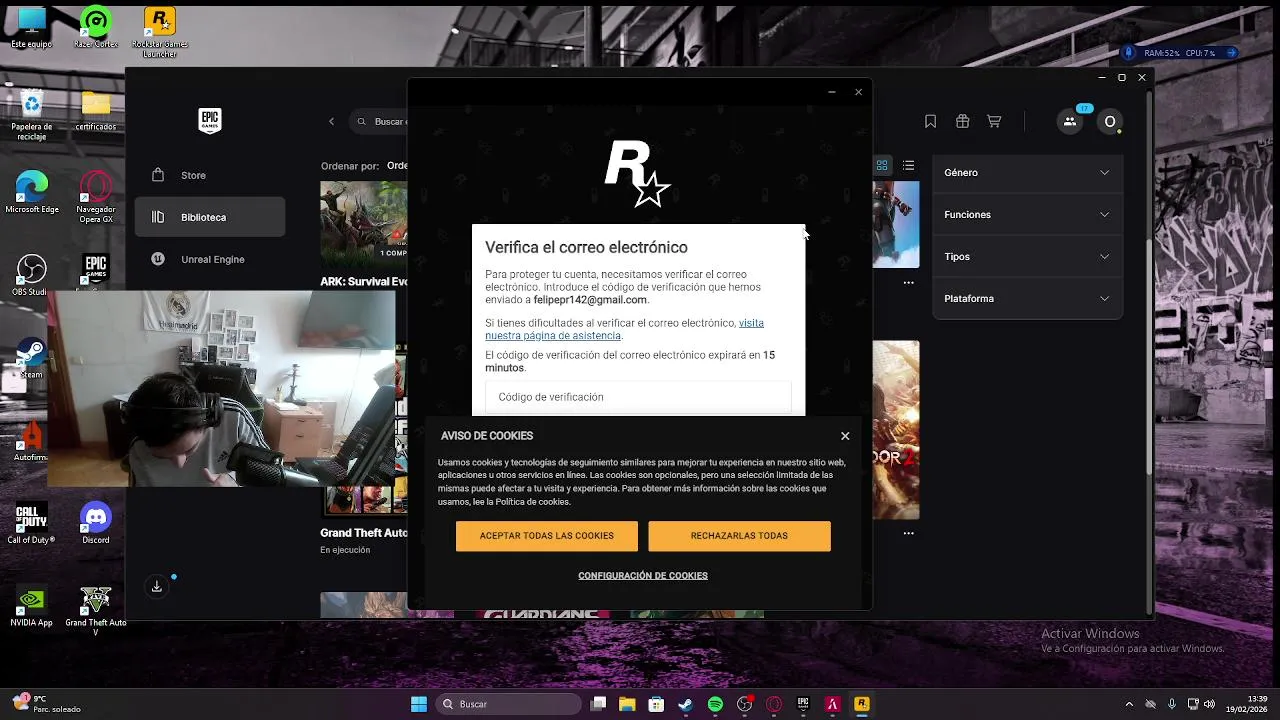1280x720 pixels.
Task: Select Biblioteca in the Epic sidebar
Action: click(x=210, y=217)
